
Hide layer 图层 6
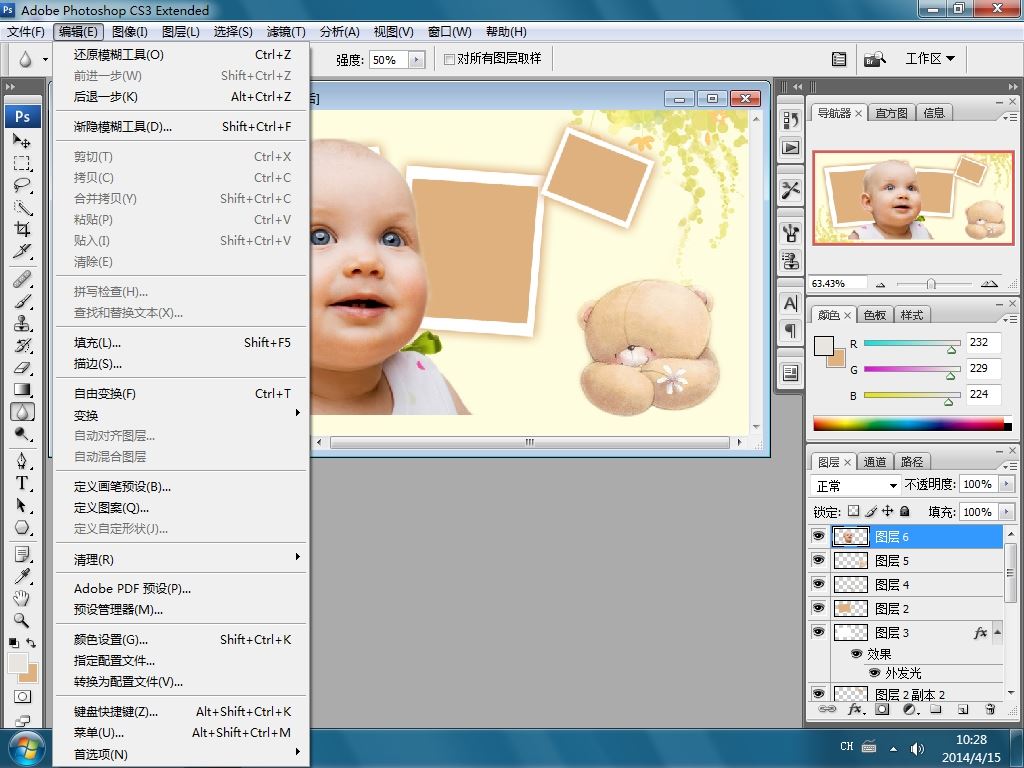pyautogui.click(x=818, y=536)
